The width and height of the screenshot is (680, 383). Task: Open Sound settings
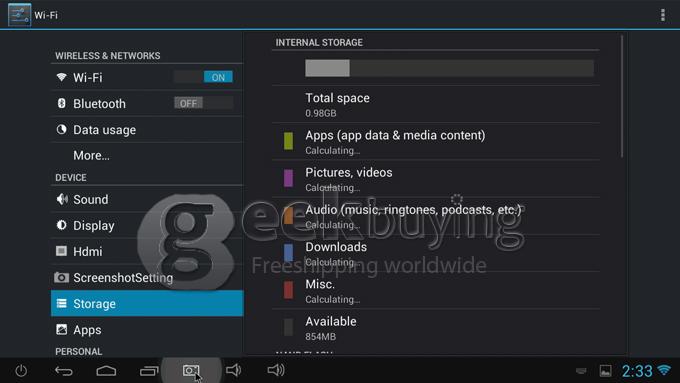[147, 199]
